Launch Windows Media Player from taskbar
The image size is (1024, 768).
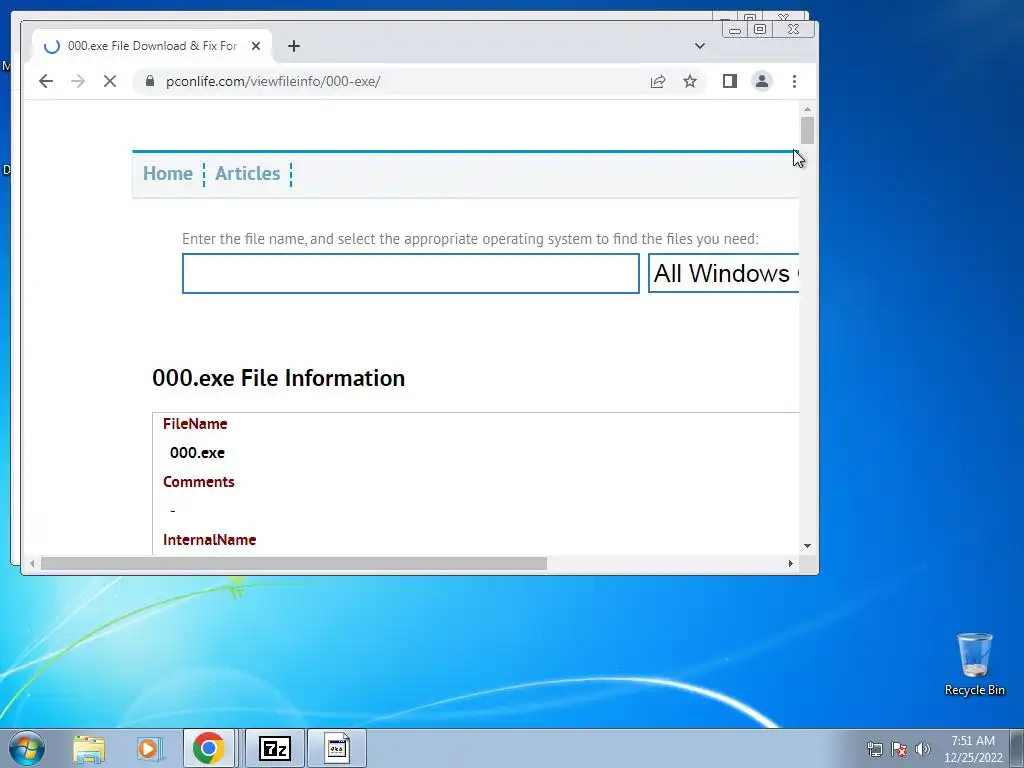pos(148,748)
